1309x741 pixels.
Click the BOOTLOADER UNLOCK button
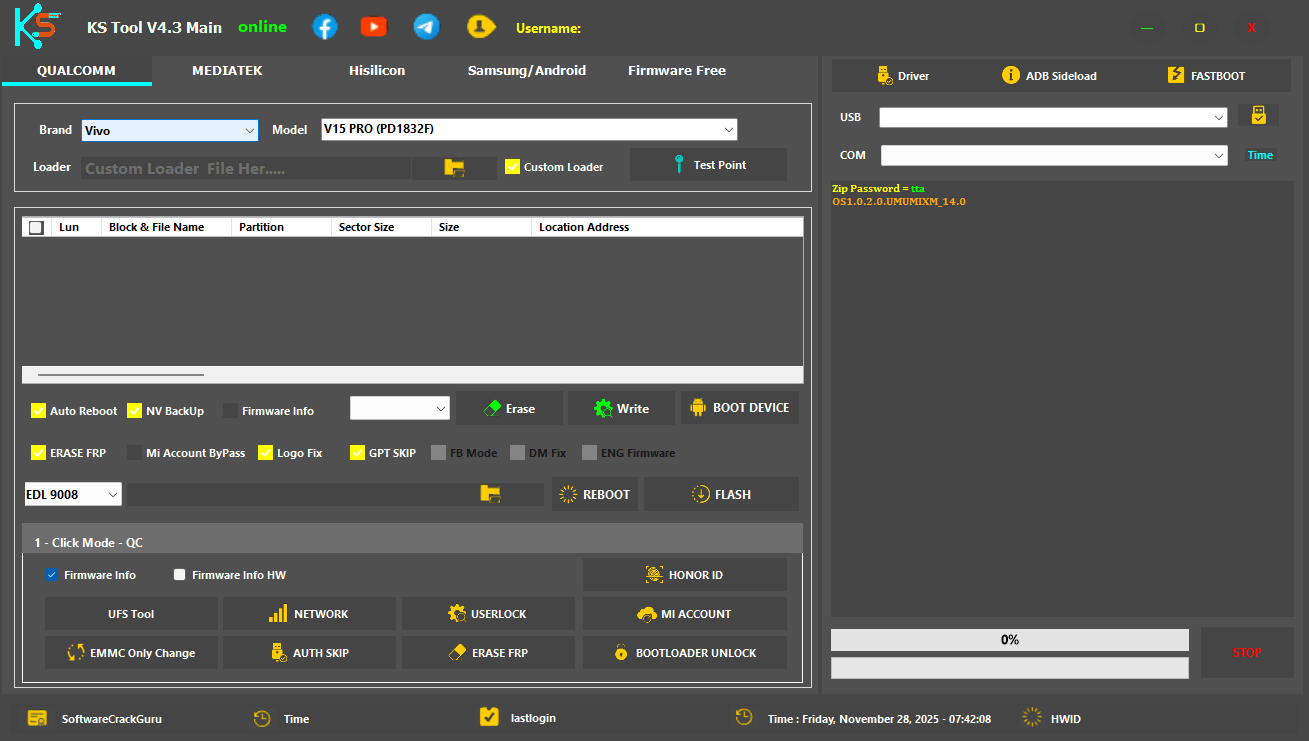point(684,652)
